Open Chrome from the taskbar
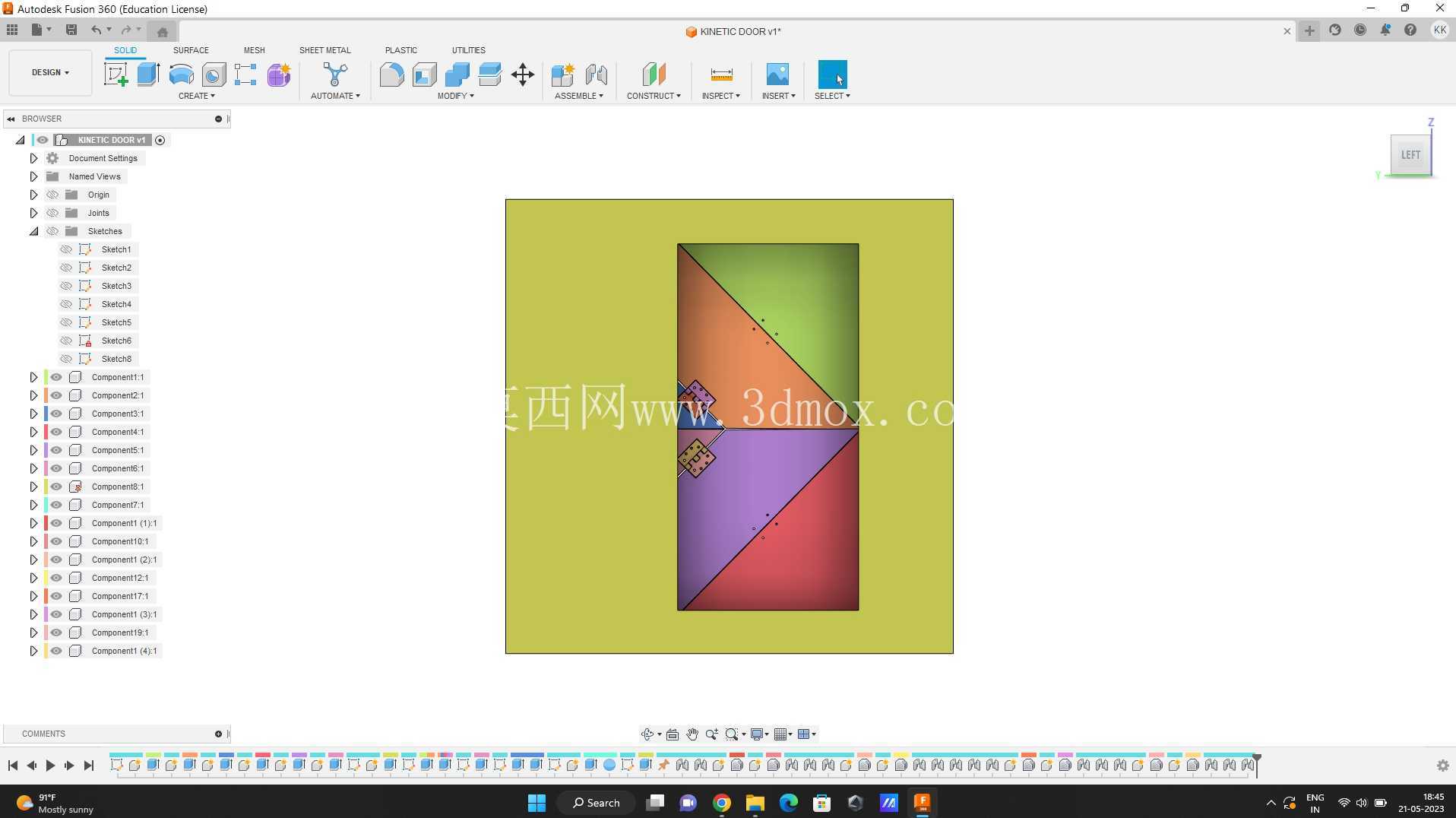1456x818 pixels. [x=721, y=803]
